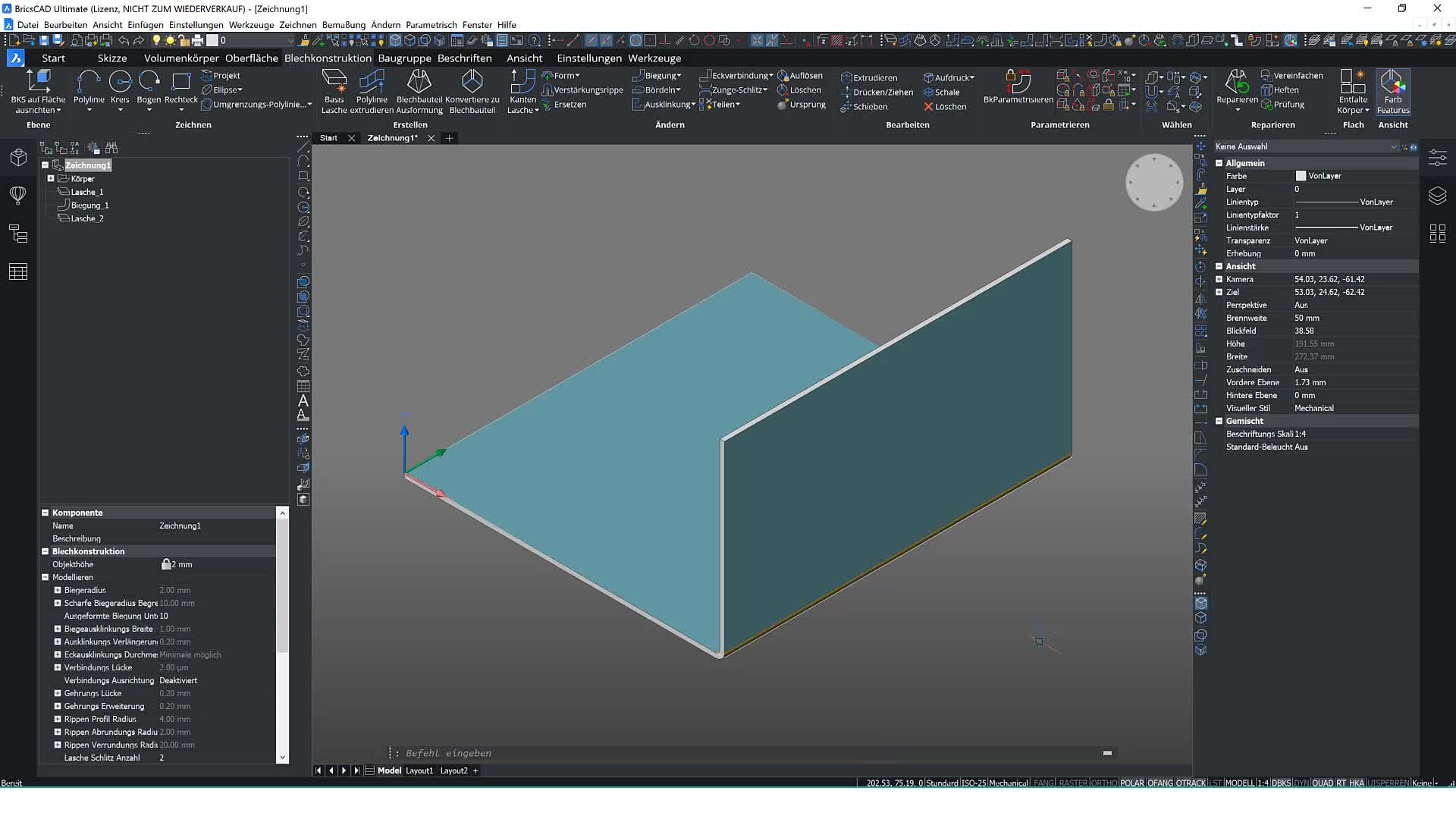The width and height of the screenshot is (1456, 819).
Task: Toggle Farb Features view
Action: (1393, 91)
